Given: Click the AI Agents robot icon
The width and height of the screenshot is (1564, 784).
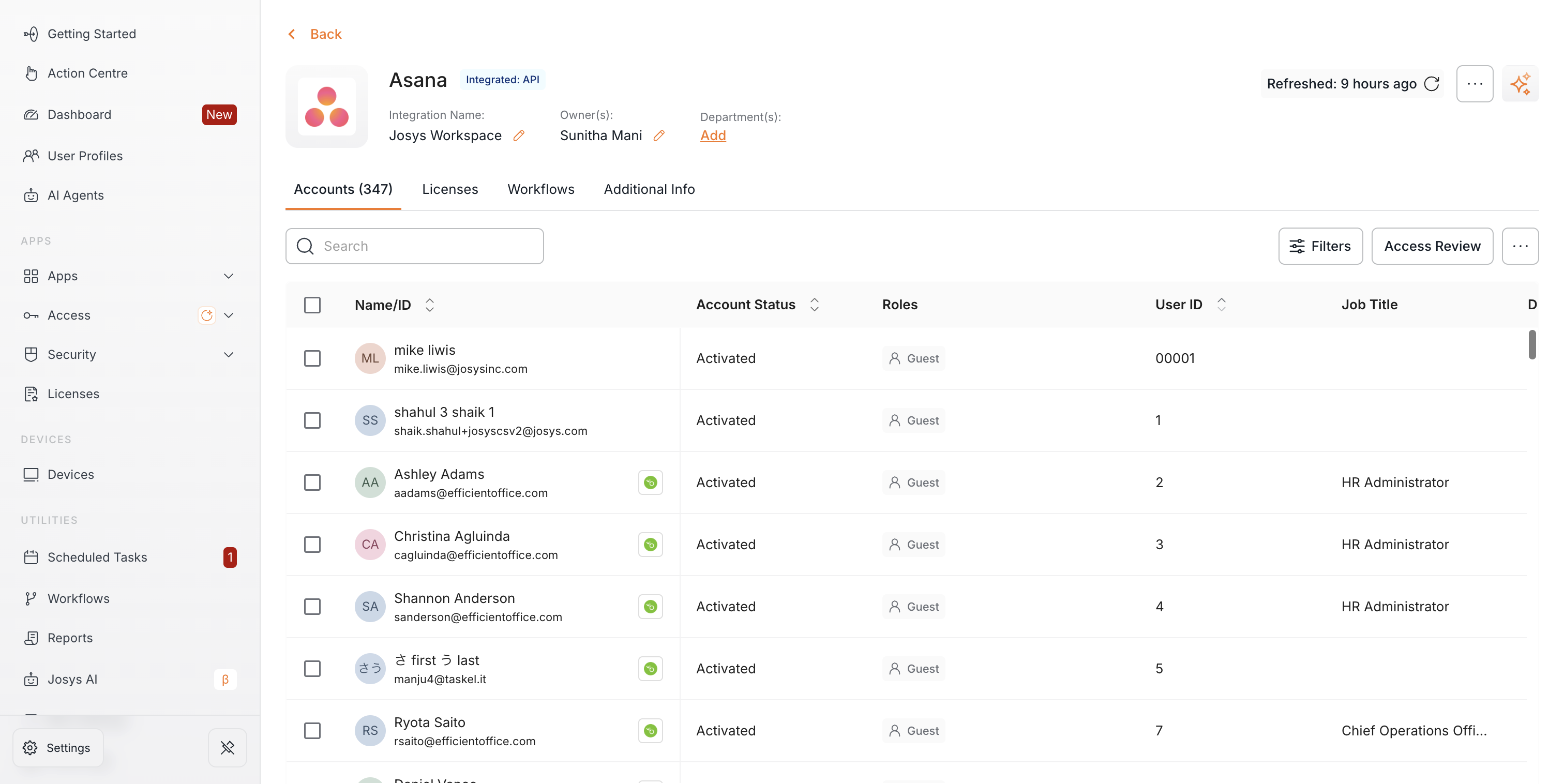Looking at the screenshot, I should [x=31, y=195].
